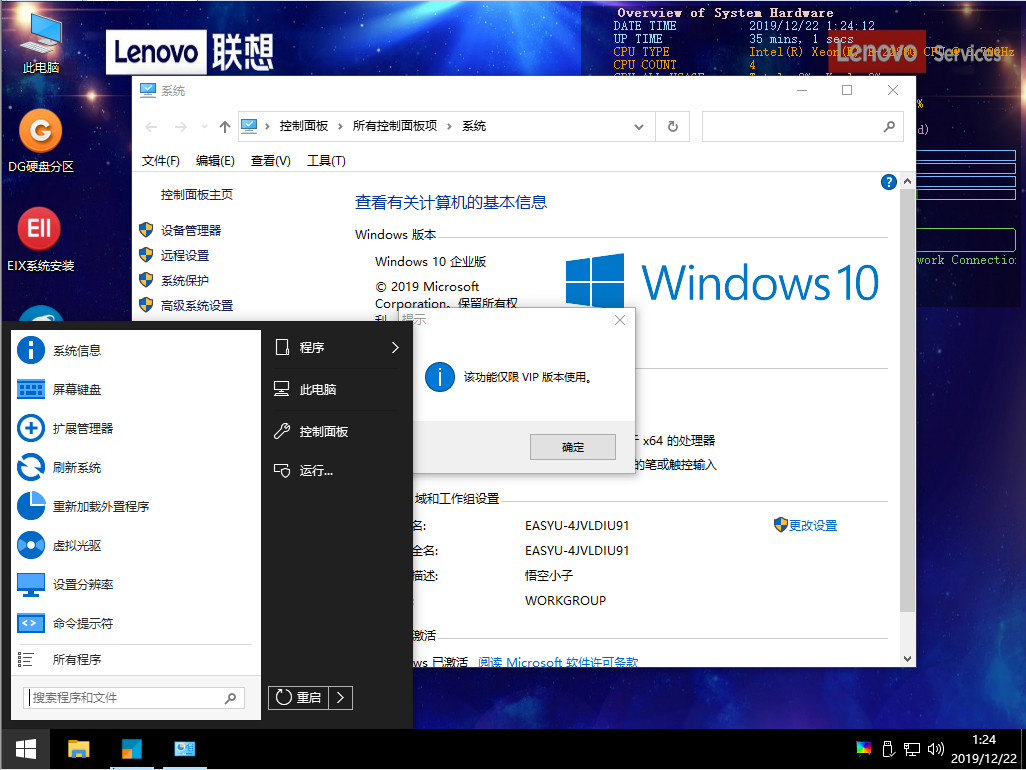Click 刷新系统 refresh icon
This screenshot has width=1026, height=770.
31,468
